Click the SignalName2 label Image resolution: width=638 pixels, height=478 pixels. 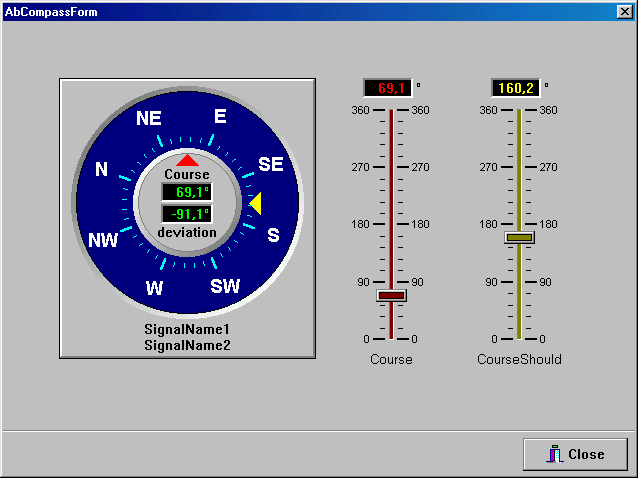(187, 345)
